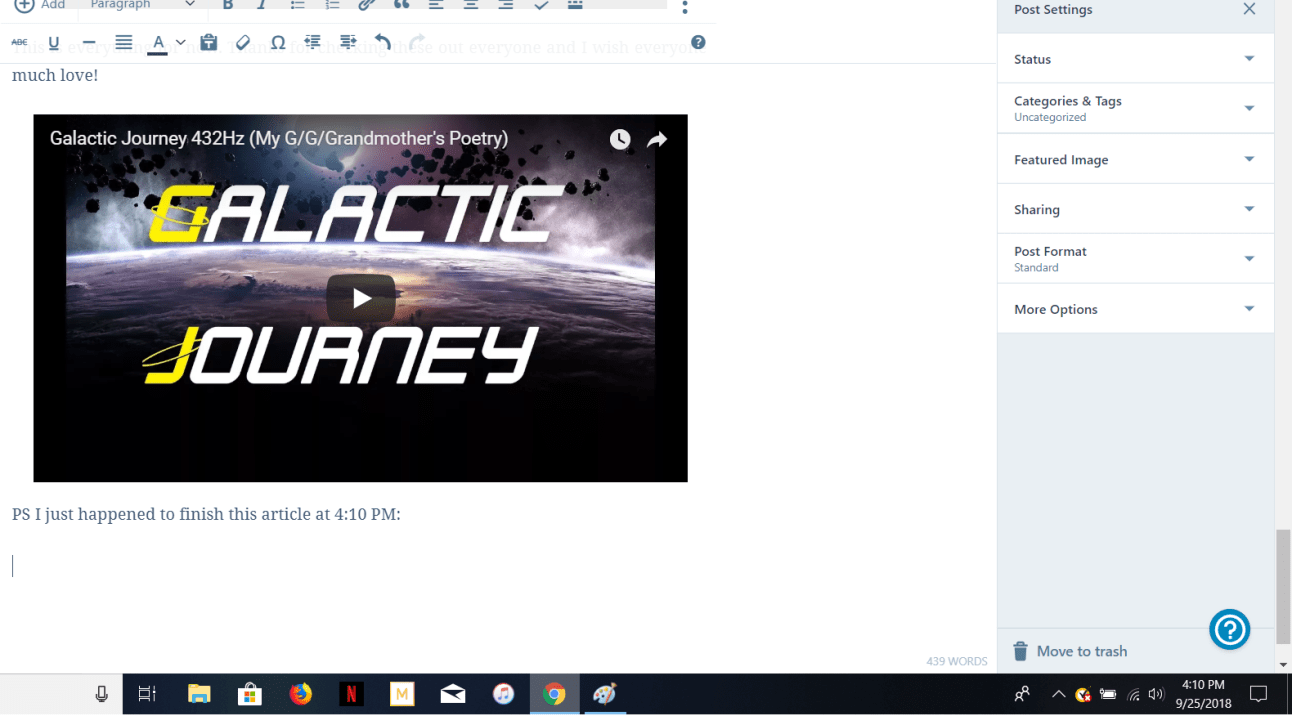Image resolution: width=1292 pixels, height=716 pixels.
Task: Click the video's Watch later clock icon
Action: pos(620,139)
